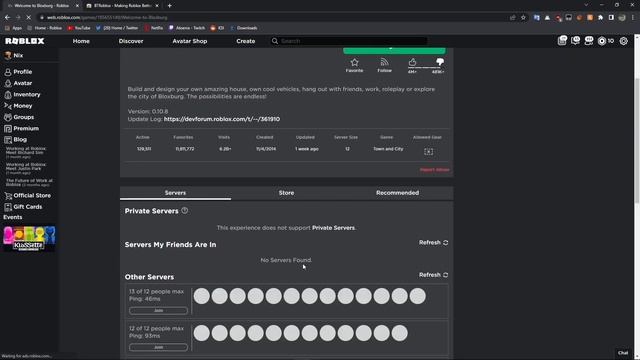
Task: Open the Chrome profile avatar
Action: coord(622,18)
